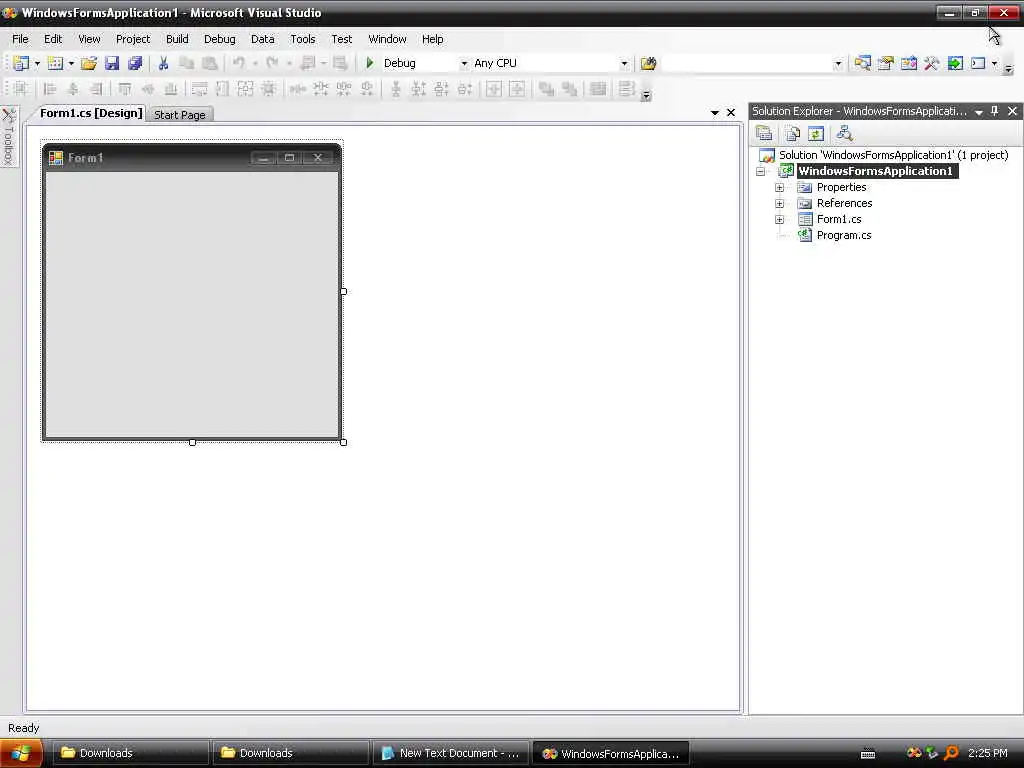This screenshot has height=768, width=1024.
Task: Click the Align to Grid layout icon
Action: pyautogui.click(x=20, y=89)
